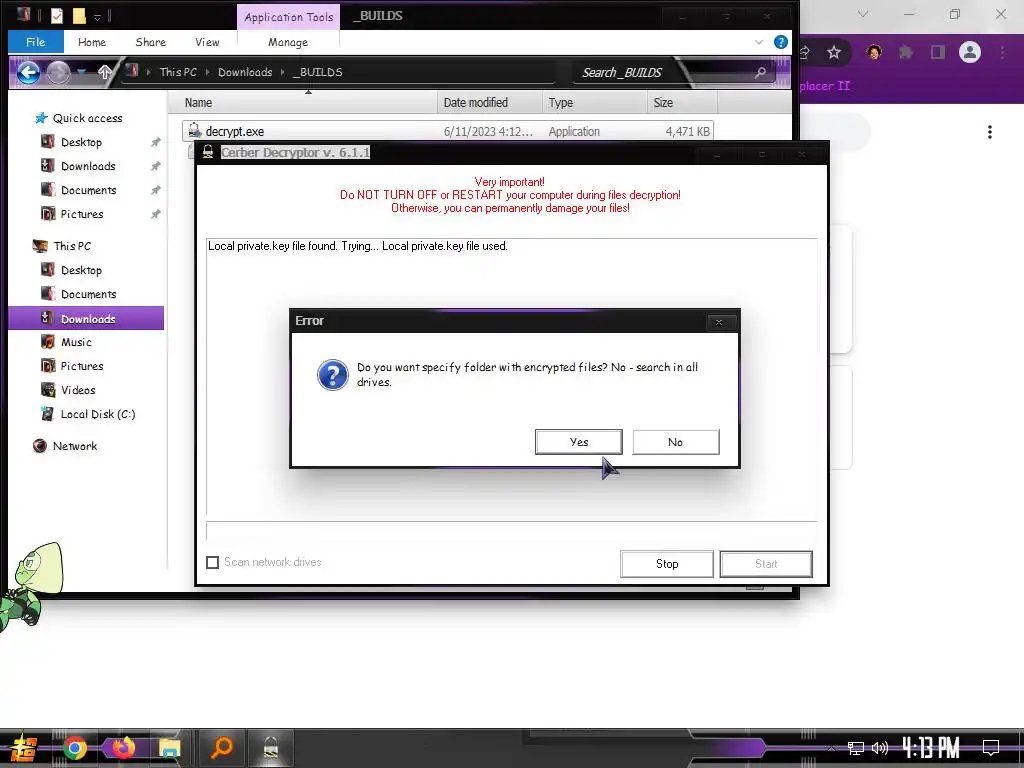Click the Chrome share page icon
Viewport: 1024px width, 768px height.
[805, 52]
